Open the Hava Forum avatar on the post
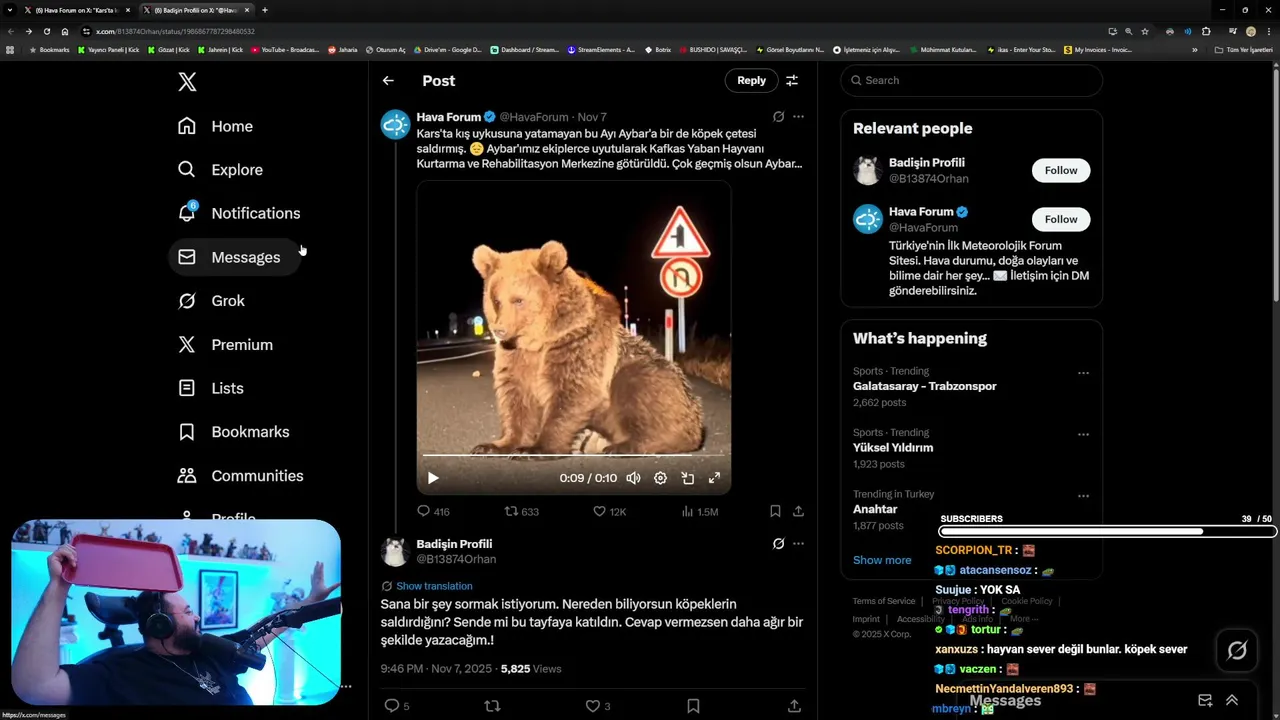 click(396, 125)
